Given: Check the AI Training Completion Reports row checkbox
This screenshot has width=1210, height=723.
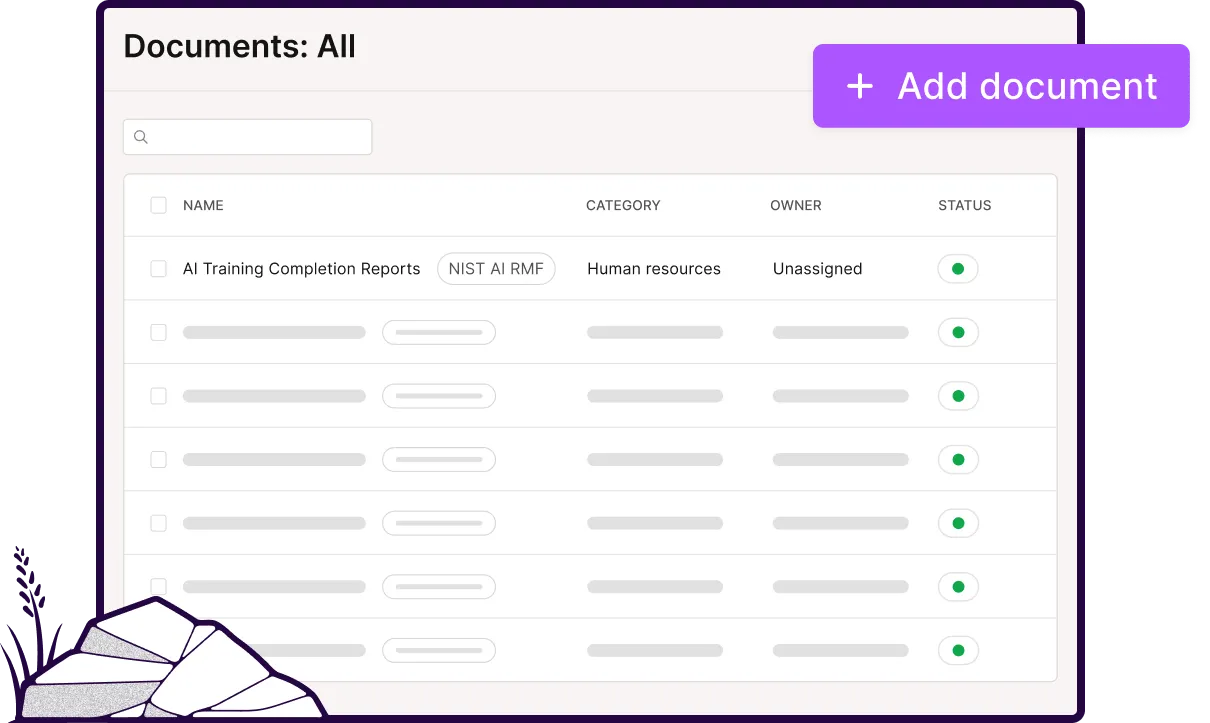Looking at the screenshot, I should [x=158, y=268].
